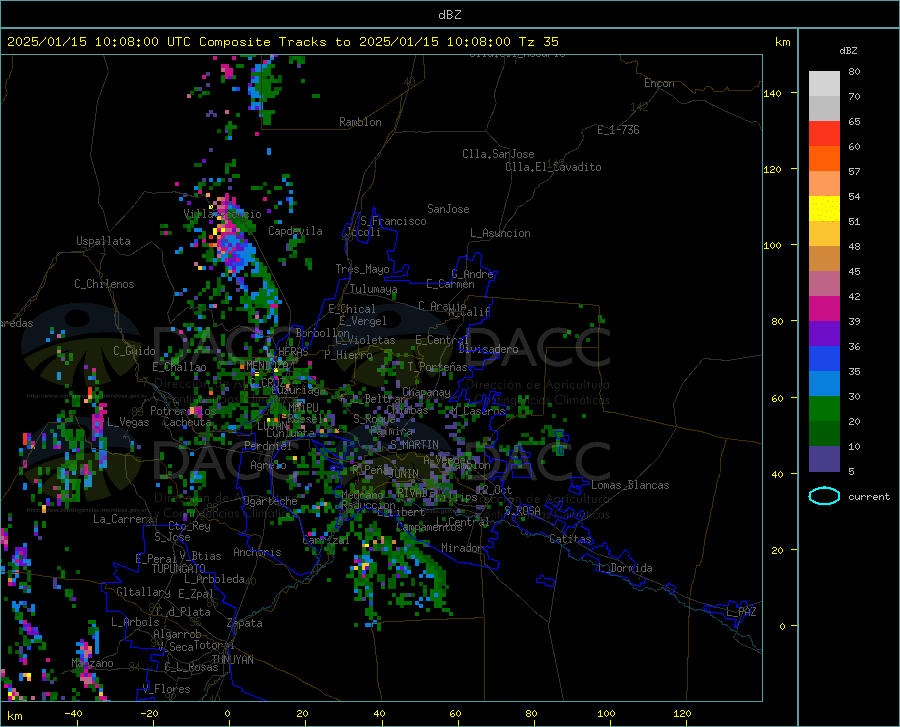900x727 pixels.
Task: Click the 'L_Vegas' map label
Action: (128, 422)
